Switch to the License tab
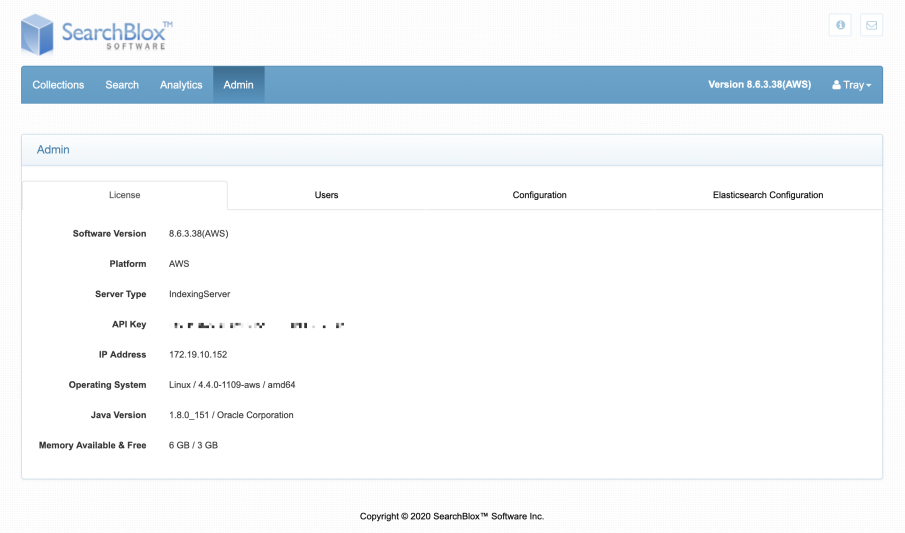This screenshot has width=905, height=533. [x=124, y=195]
